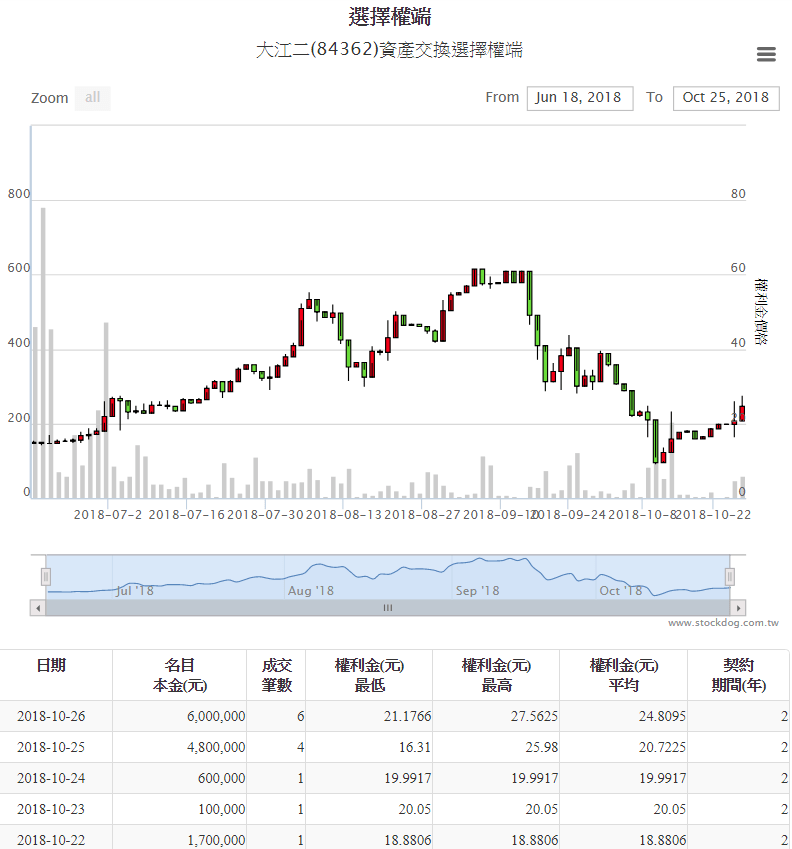Click the 日期 column header
This screenshot has height=849, width=792.
pos(52,665)
